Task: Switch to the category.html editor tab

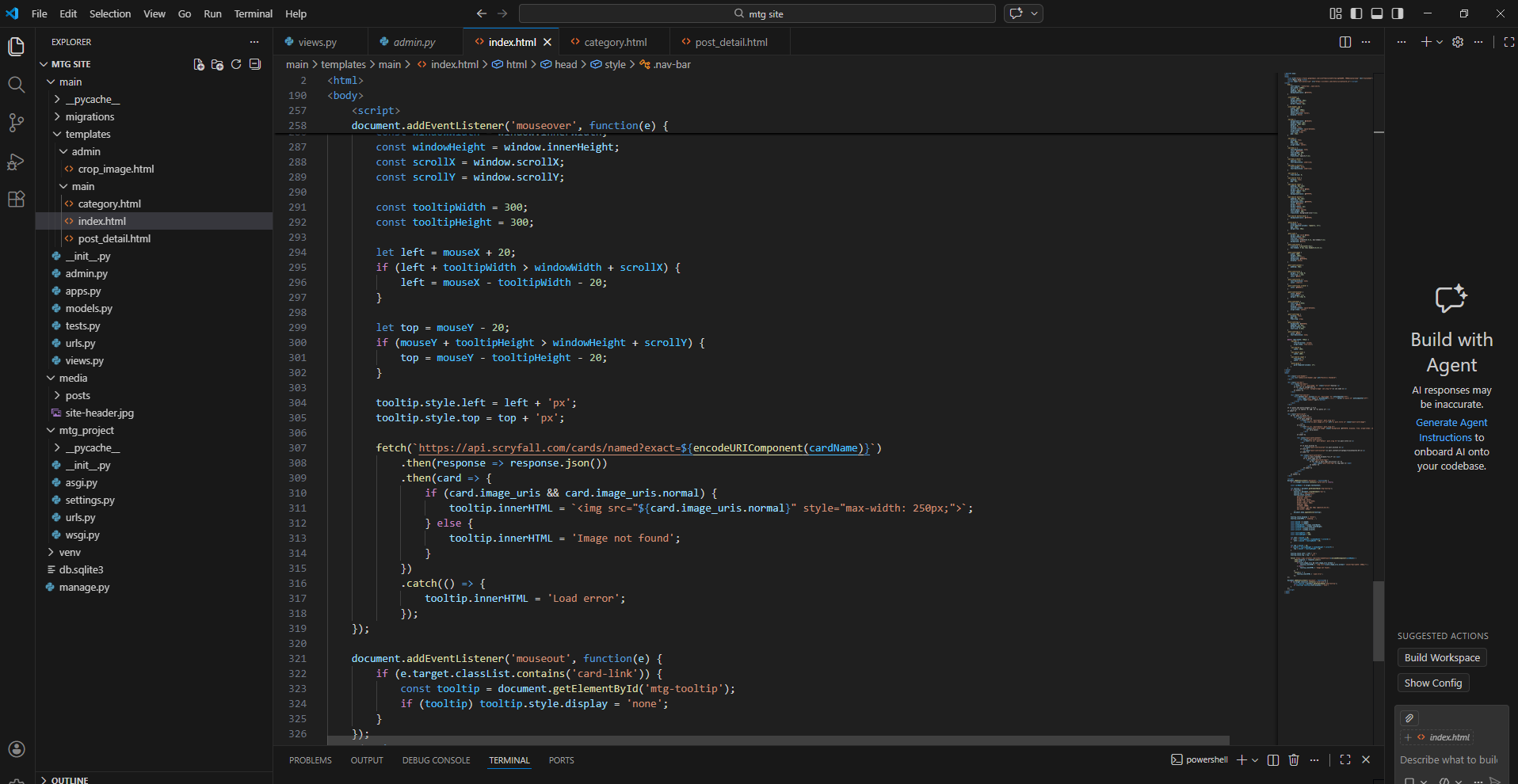Action: pyautogui.click(x=615, y=42)
